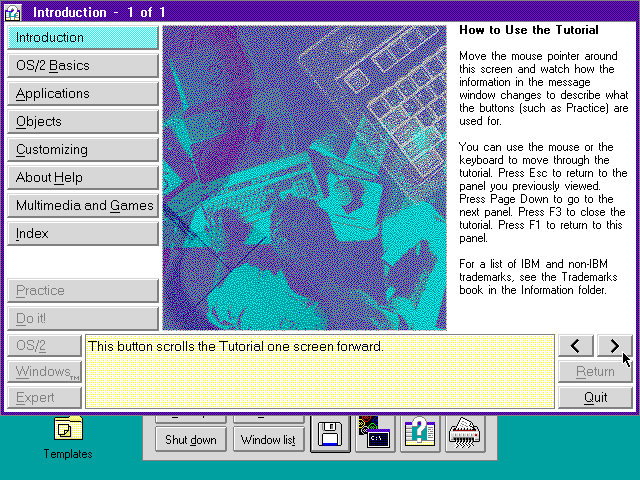Click the Practice button
640x480 pixels.
83,290
